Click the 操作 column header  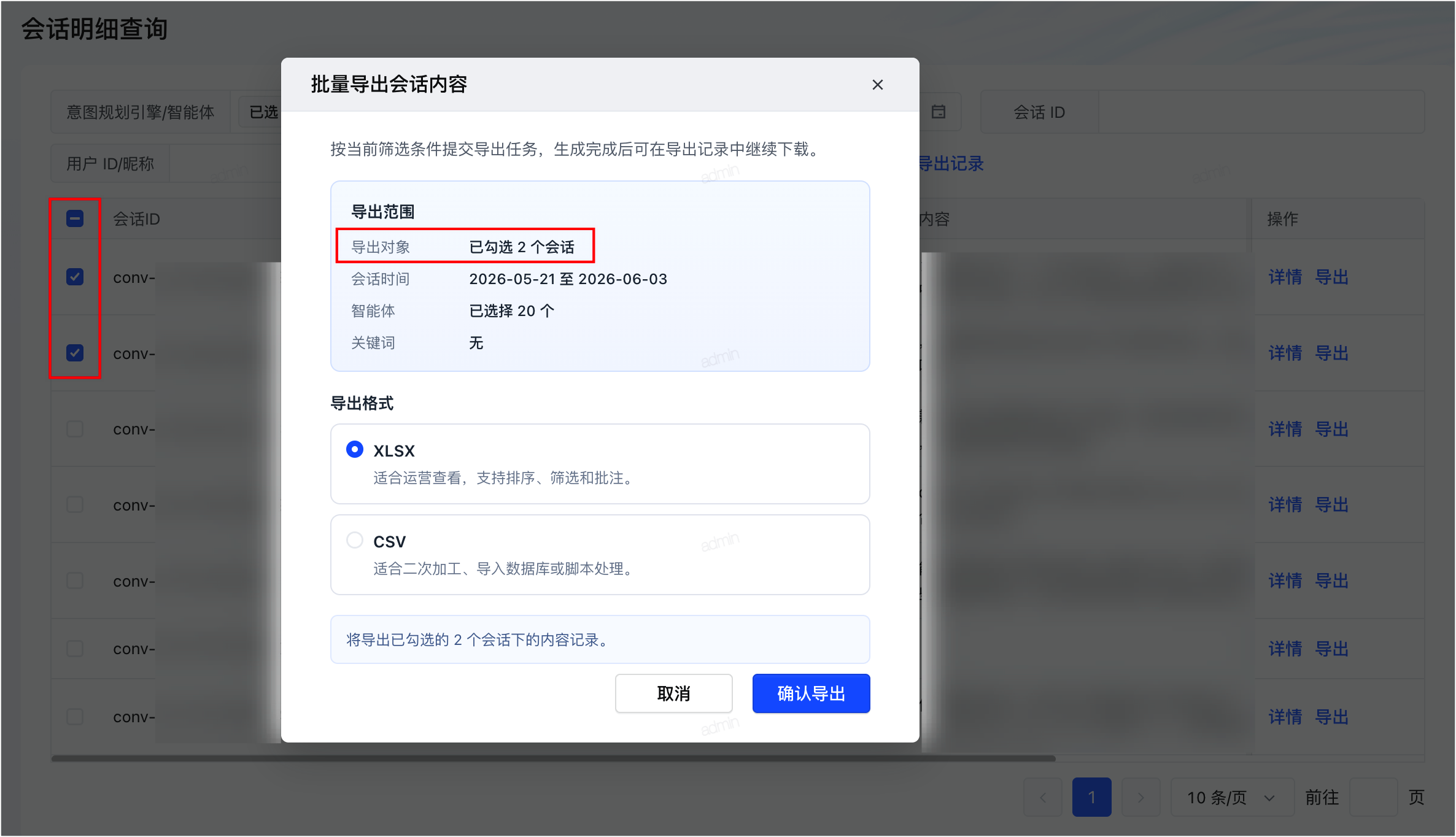click(1283, 218)
